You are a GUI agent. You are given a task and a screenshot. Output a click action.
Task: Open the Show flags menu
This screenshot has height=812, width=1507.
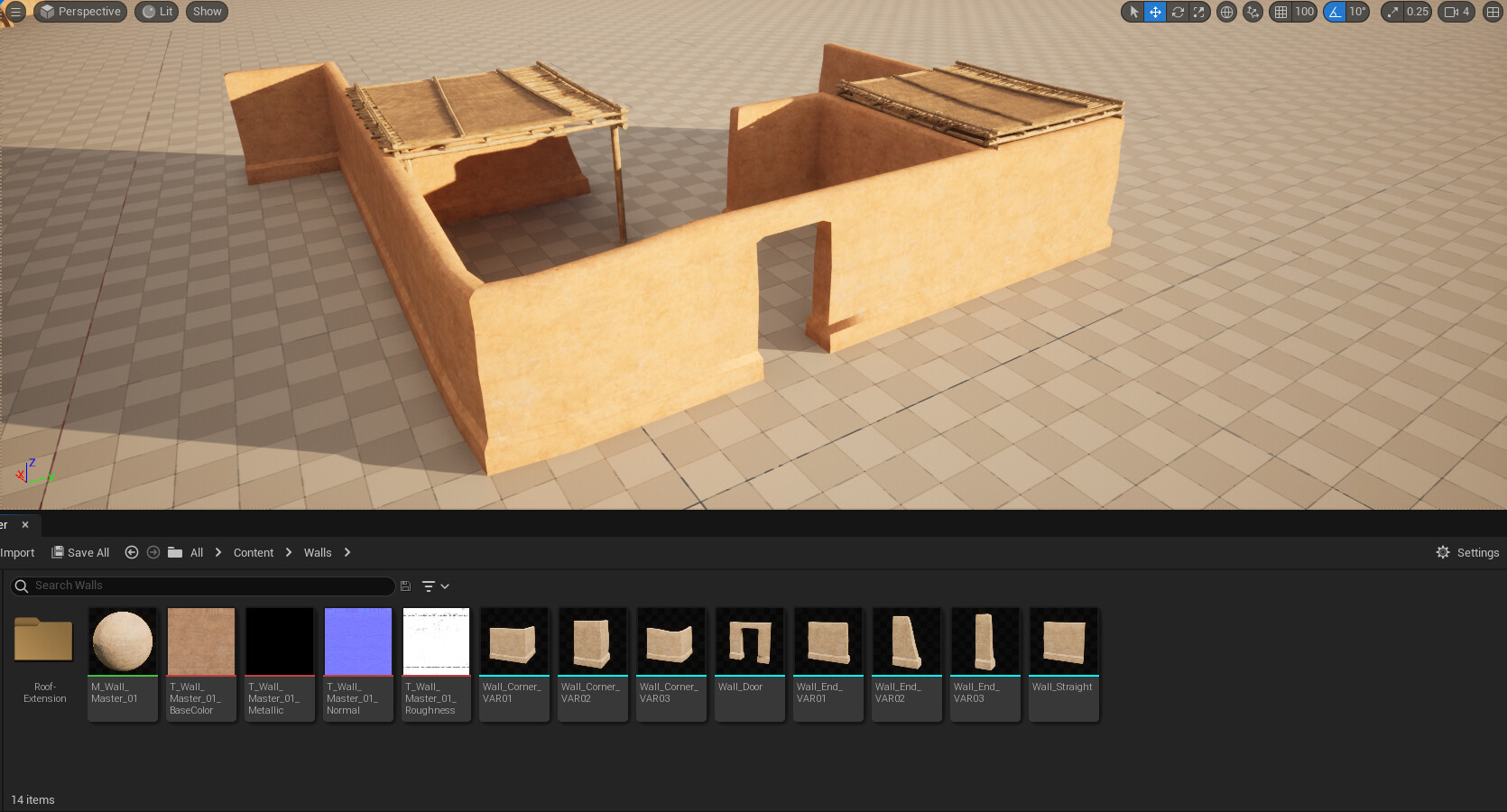coord(206,12)
